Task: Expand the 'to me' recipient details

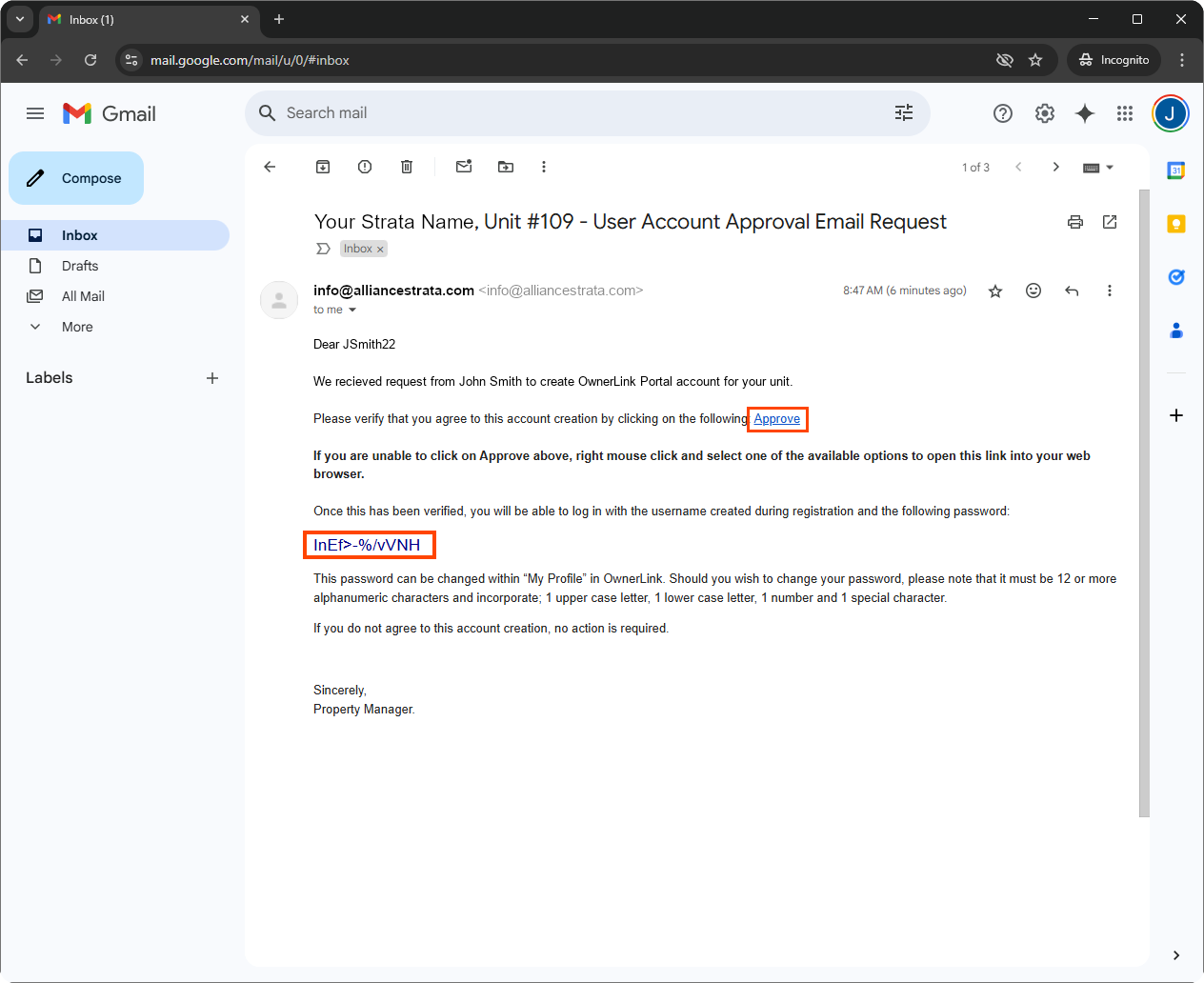Action: pyautogui.click(x=352, y=311)
